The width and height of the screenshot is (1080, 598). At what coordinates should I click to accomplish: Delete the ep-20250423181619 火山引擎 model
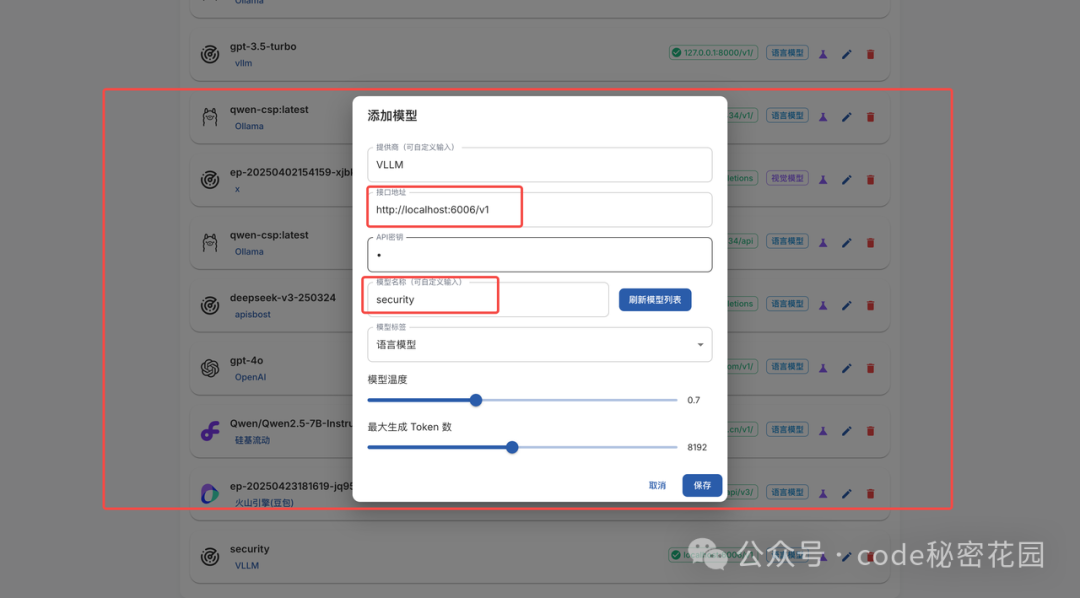[870, 493]
